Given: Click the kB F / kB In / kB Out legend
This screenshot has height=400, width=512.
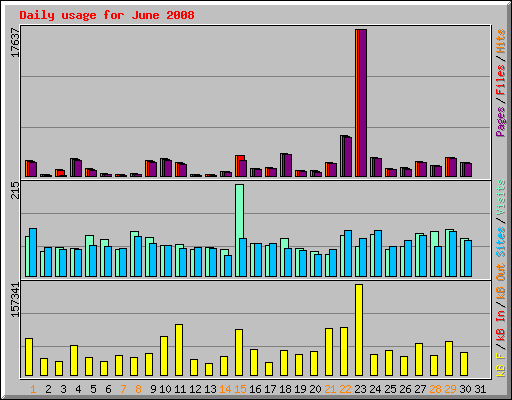Looking at the screenshot, I should [501, 320].
